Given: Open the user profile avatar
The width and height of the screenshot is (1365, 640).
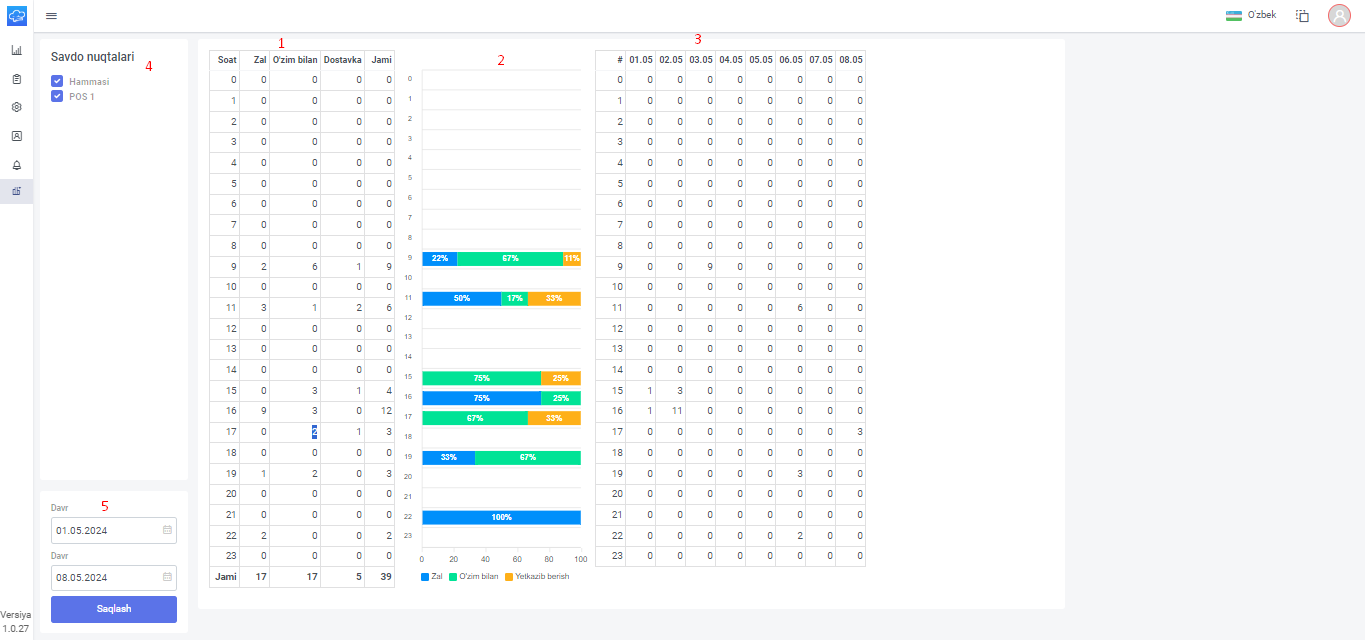Looking at the screenshot, I should pyautogui.click(x=1339, y=15).
